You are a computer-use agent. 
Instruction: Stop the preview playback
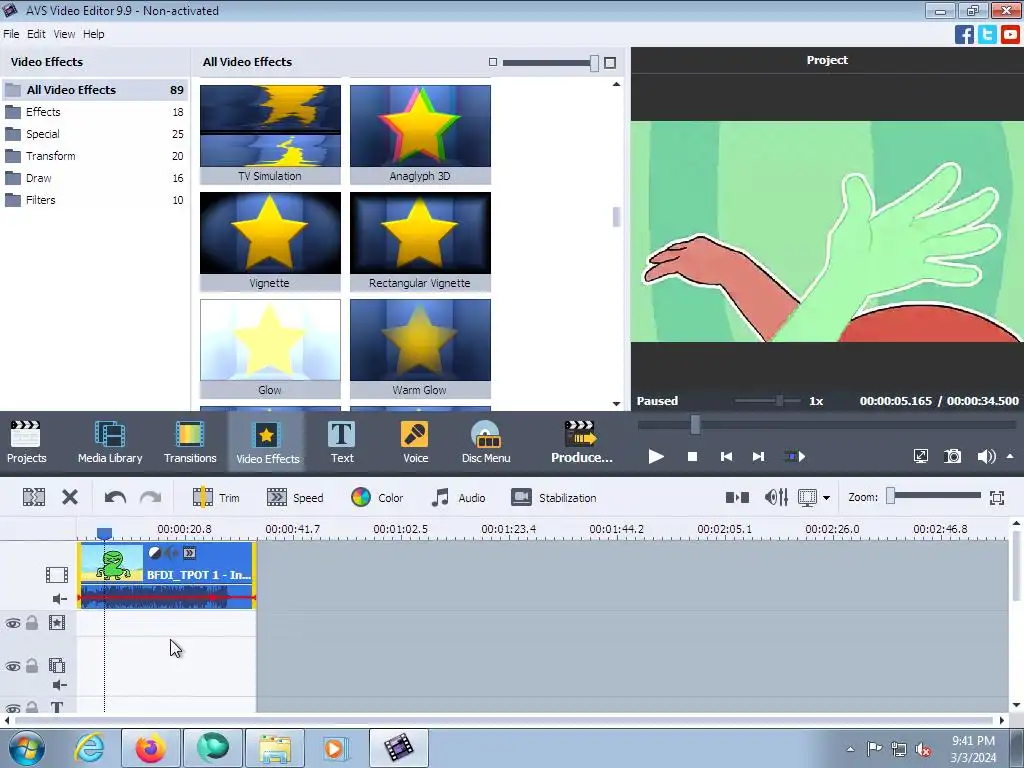coord(692,456)
